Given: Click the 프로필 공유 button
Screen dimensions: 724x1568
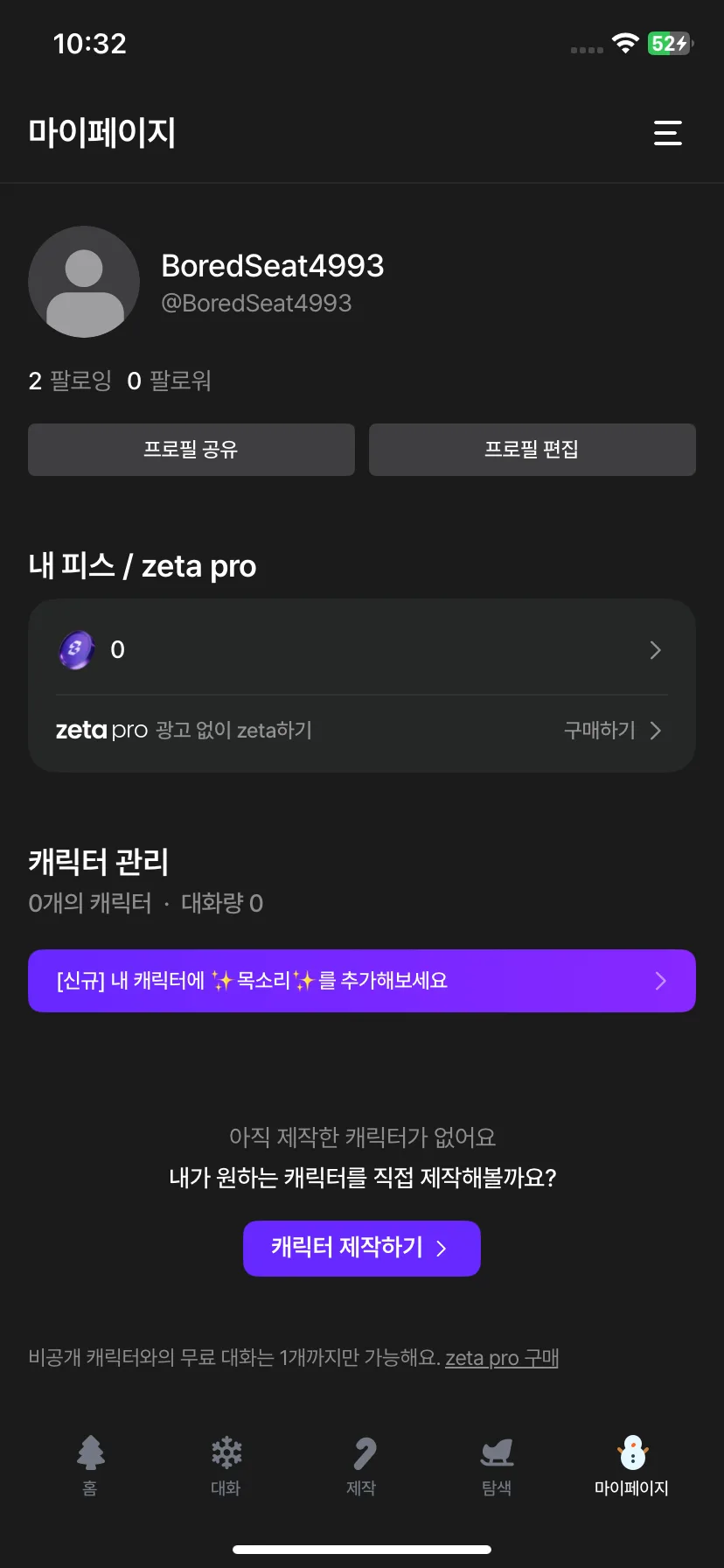Looking at the screenshot, I should [191, 450].
